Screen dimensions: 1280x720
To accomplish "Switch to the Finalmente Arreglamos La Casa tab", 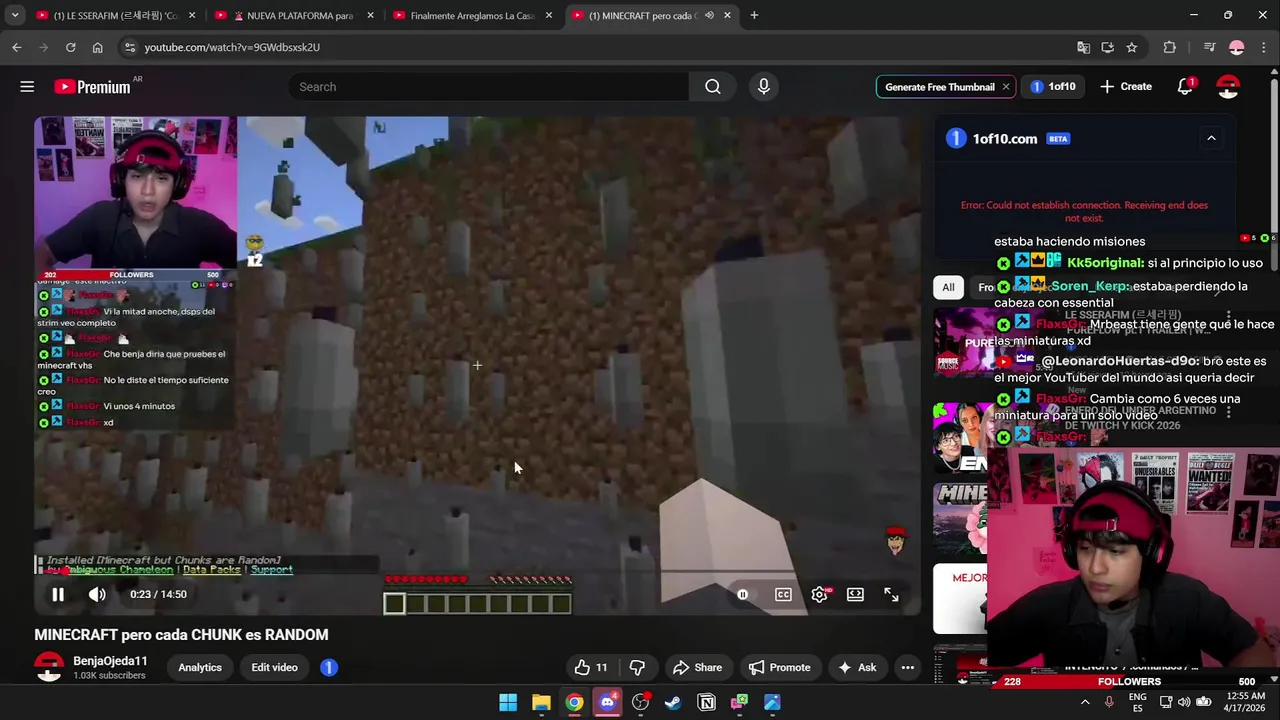I will [x=470, y=15].
